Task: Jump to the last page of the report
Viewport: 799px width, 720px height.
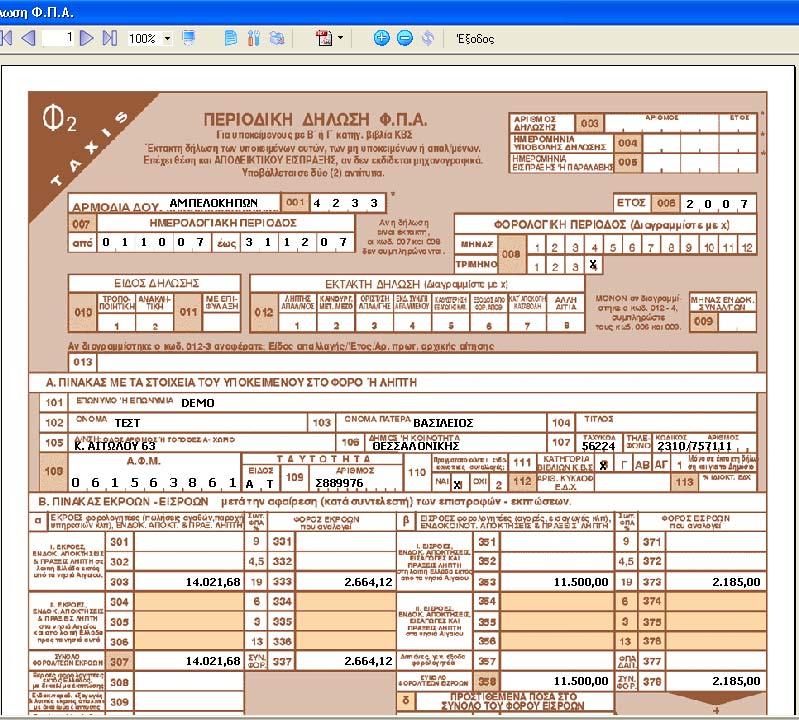Action: pos(110,38)
